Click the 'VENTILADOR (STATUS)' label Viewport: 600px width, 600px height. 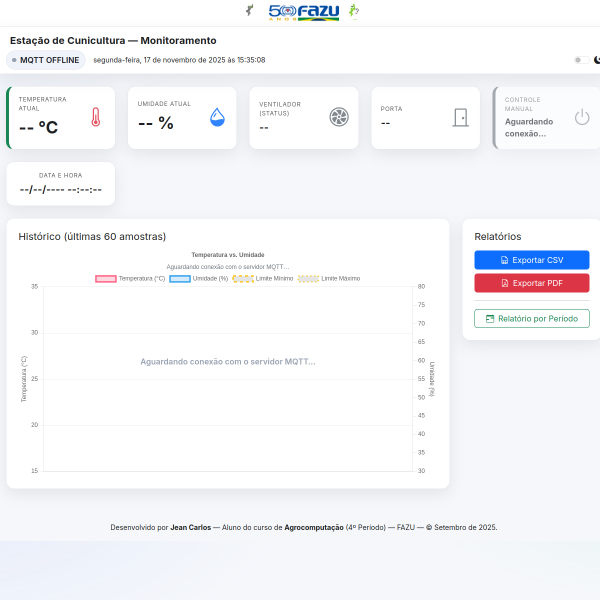[280, 109]
